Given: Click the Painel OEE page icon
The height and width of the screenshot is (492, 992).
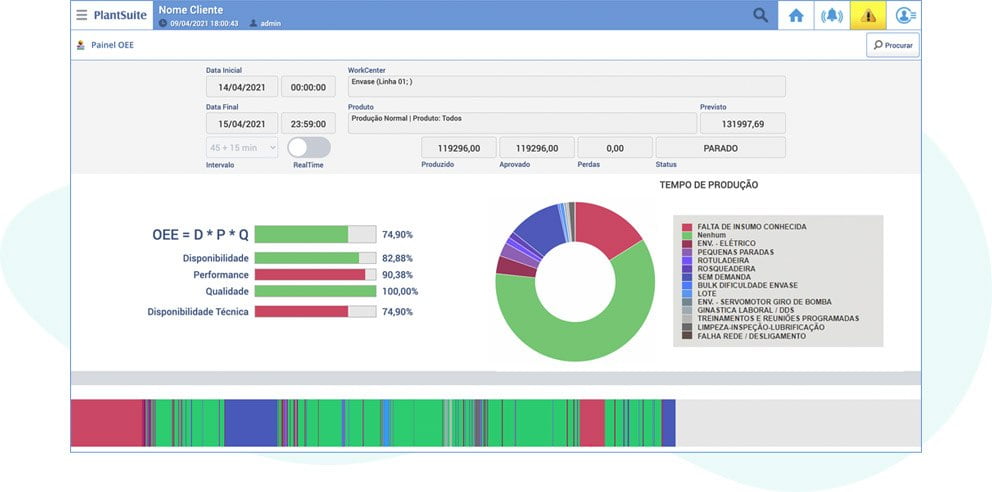Looking at the screenshot, I should (81, 46).
